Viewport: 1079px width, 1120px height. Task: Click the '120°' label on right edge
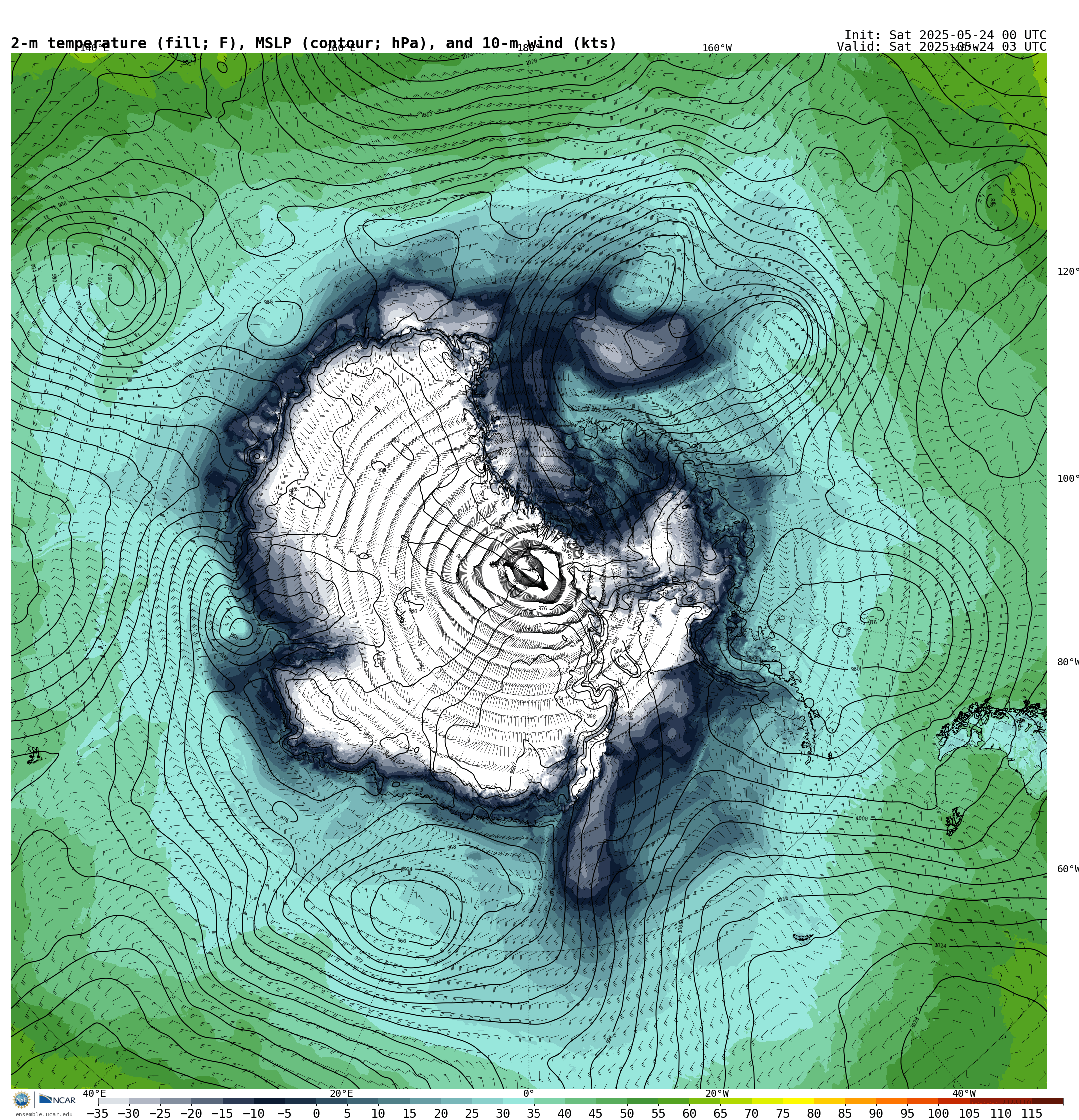pos(1068,272)
